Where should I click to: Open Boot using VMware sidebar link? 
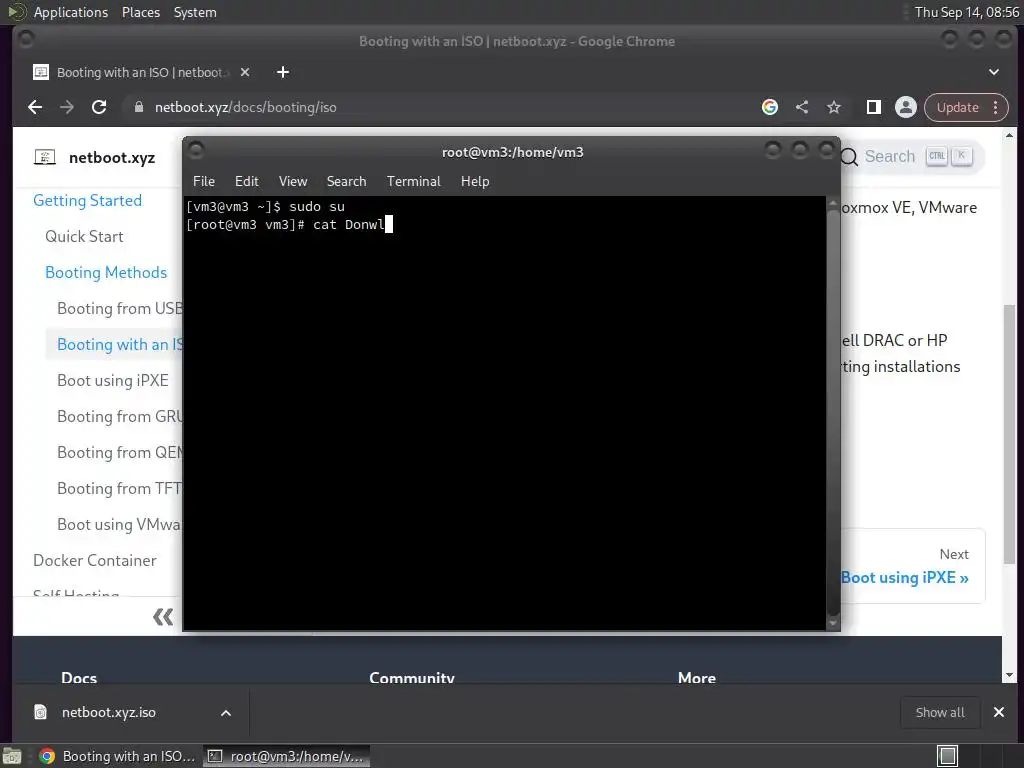click(120, 524)
